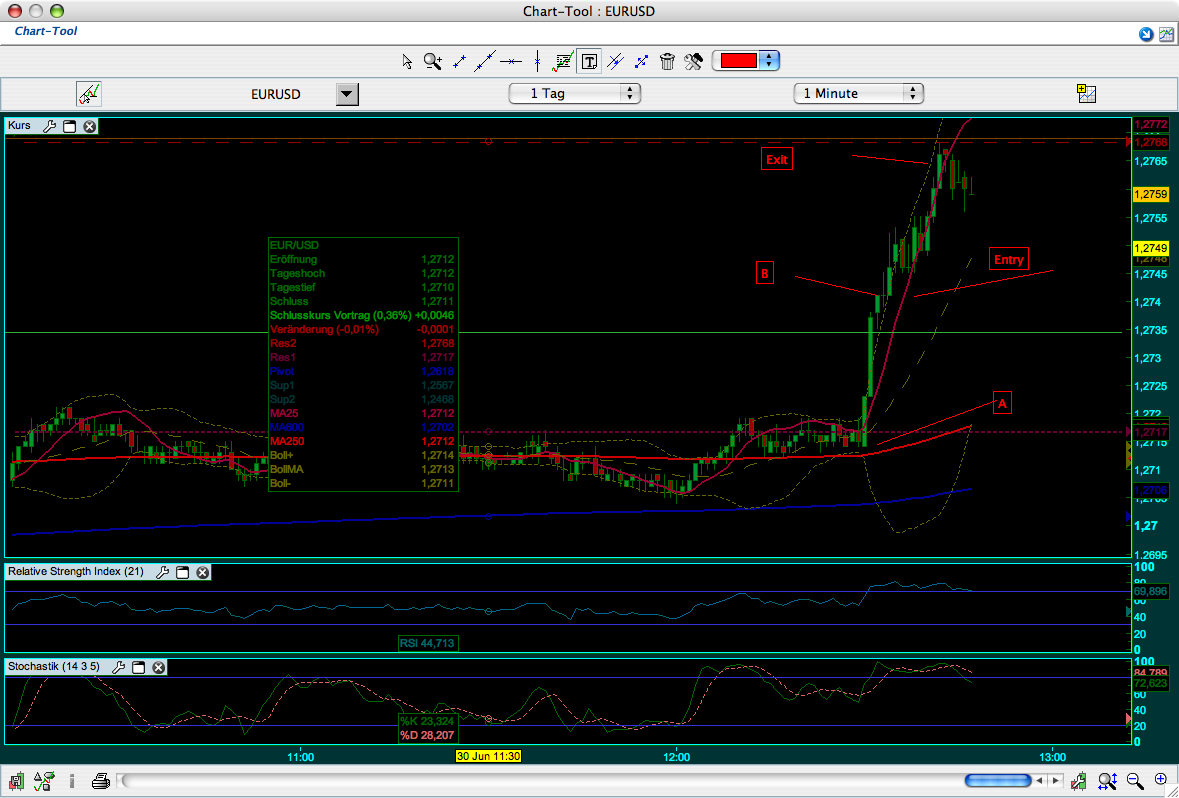
Task: Expand the EURUSD symbol dropdown arrow
Action: pyautogui.click(x=346, y=94)
